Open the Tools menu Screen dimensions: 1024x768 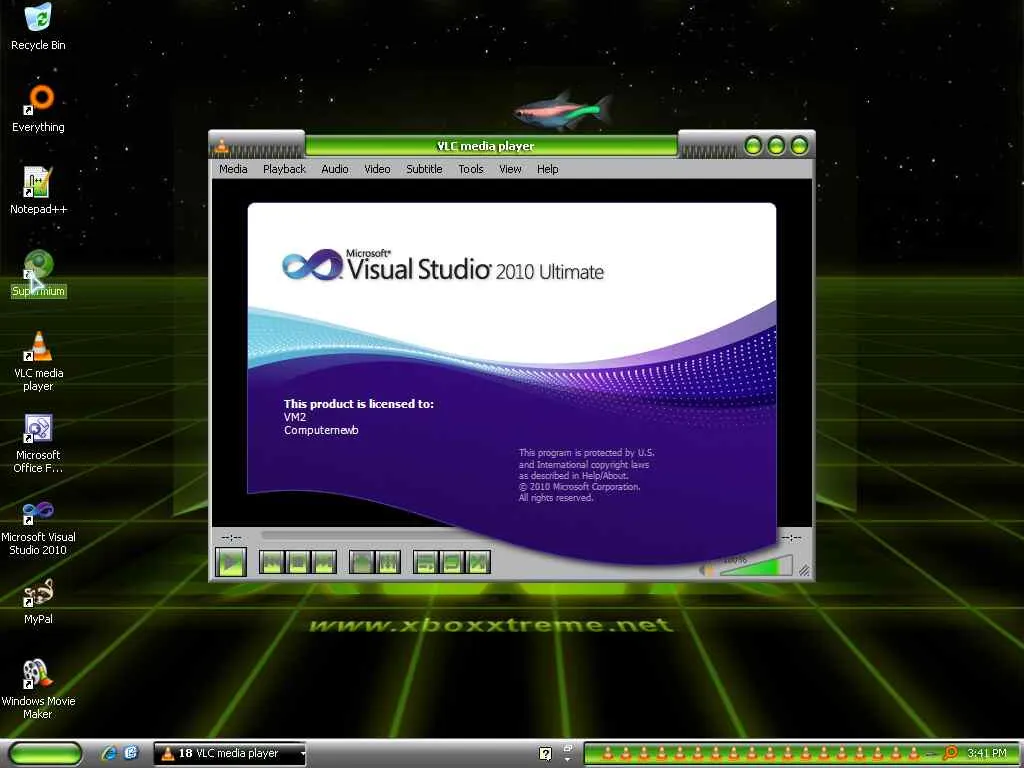click(471, 169)
